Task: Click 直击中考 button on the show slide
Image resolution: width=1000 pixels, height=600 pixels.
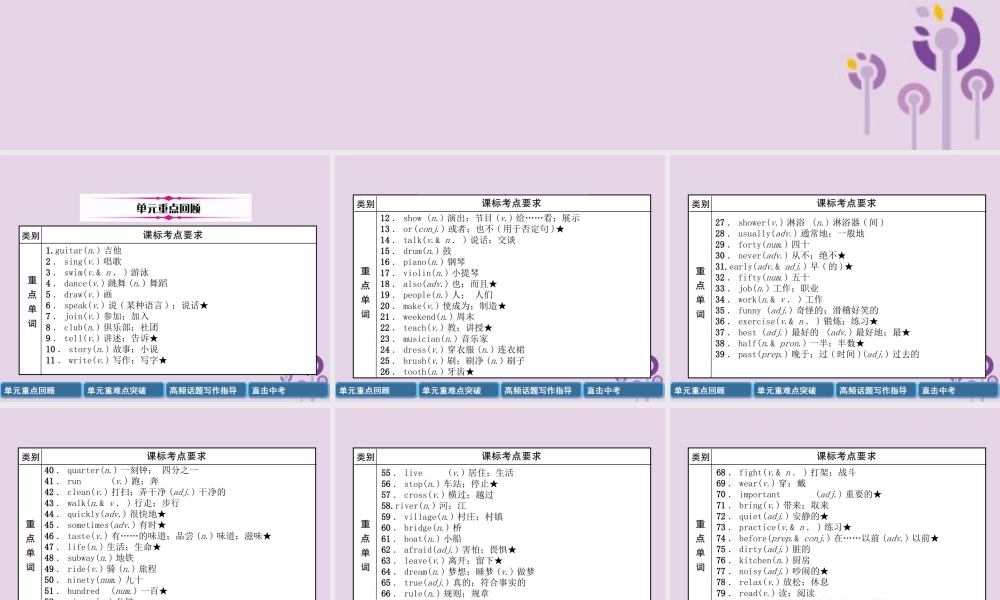Action: [622, 390]
